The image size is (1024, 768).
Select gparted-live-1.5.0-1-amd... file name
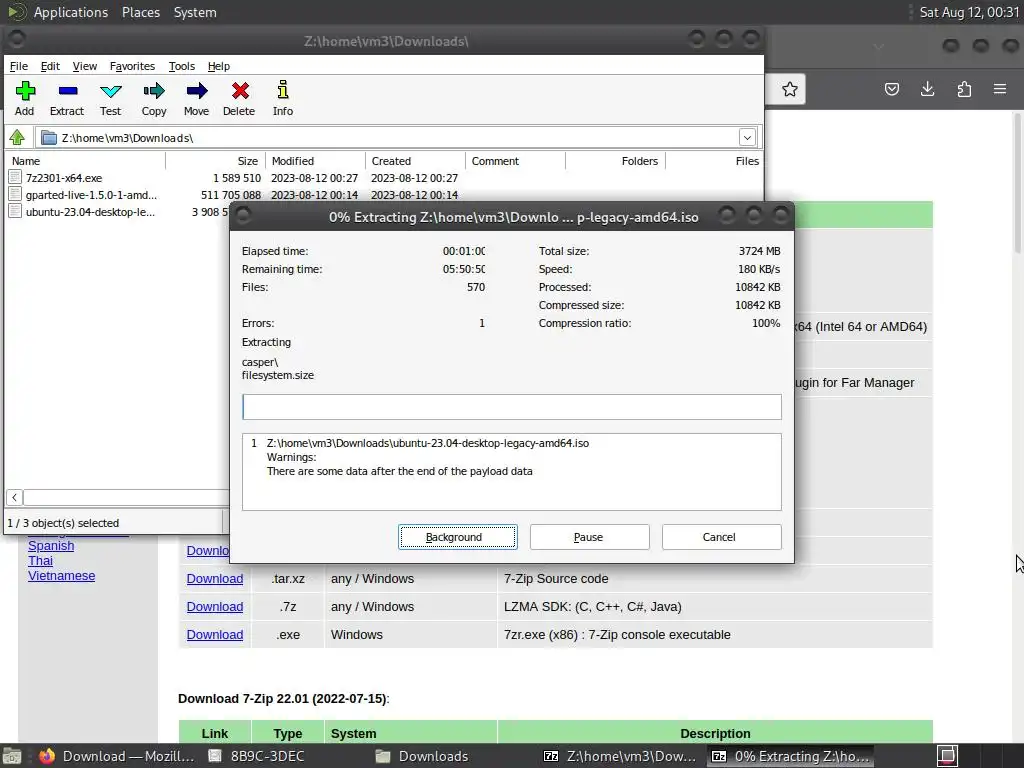coord(91,195)
